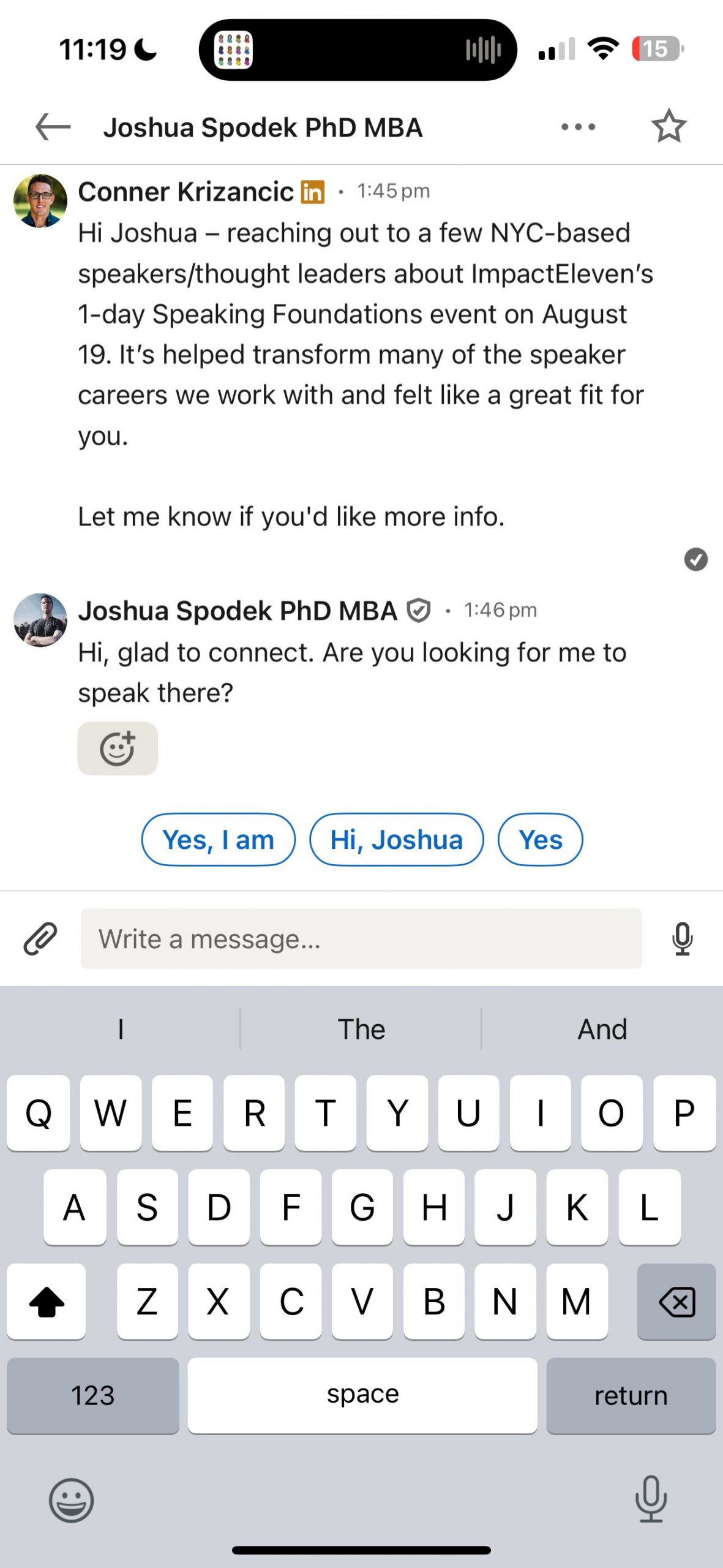Star this conversation with Joshua Spodek
The width and height of the screenshot is (723, 1568).
pos(669,127)
